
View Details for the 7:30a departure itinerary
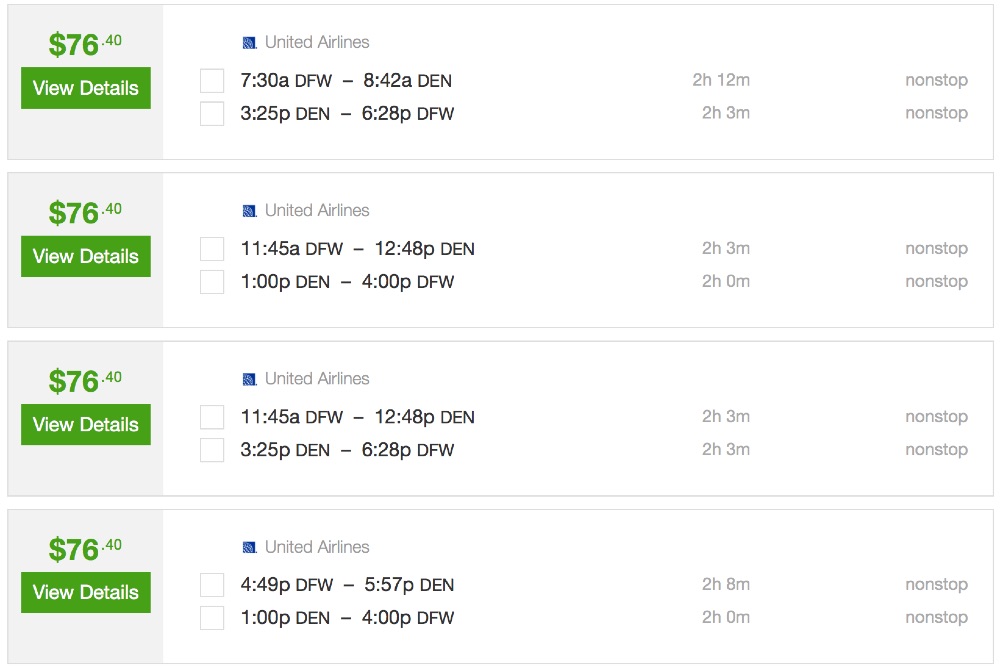coord(86,88)
